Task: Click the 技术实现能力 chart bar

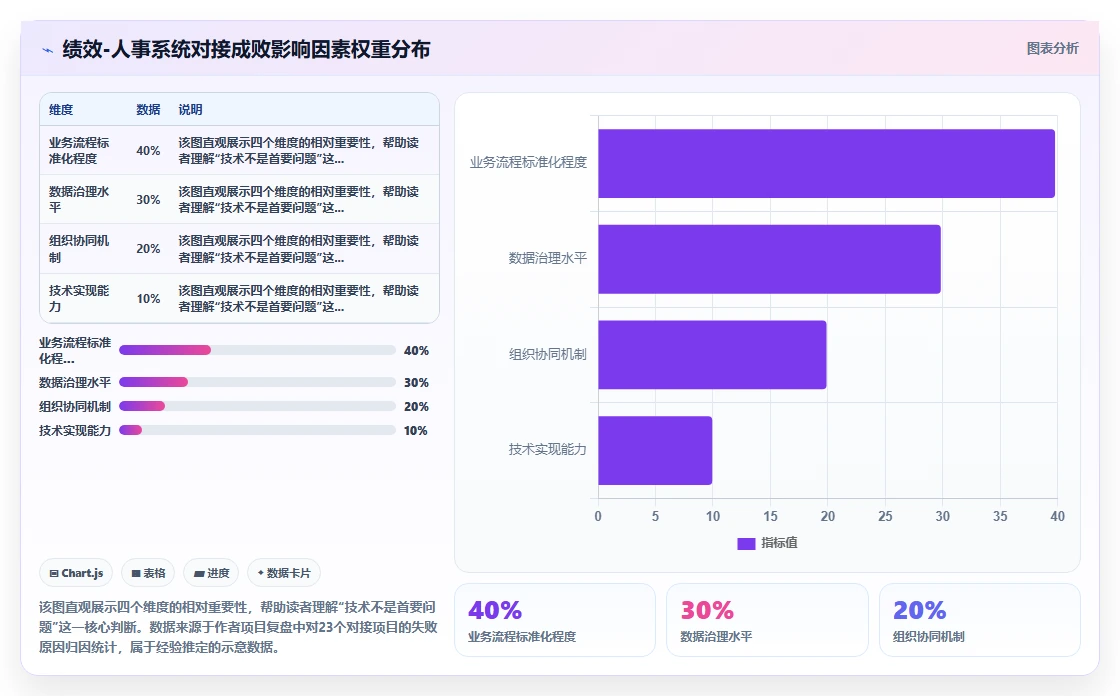Action: (x=655, y=450)
